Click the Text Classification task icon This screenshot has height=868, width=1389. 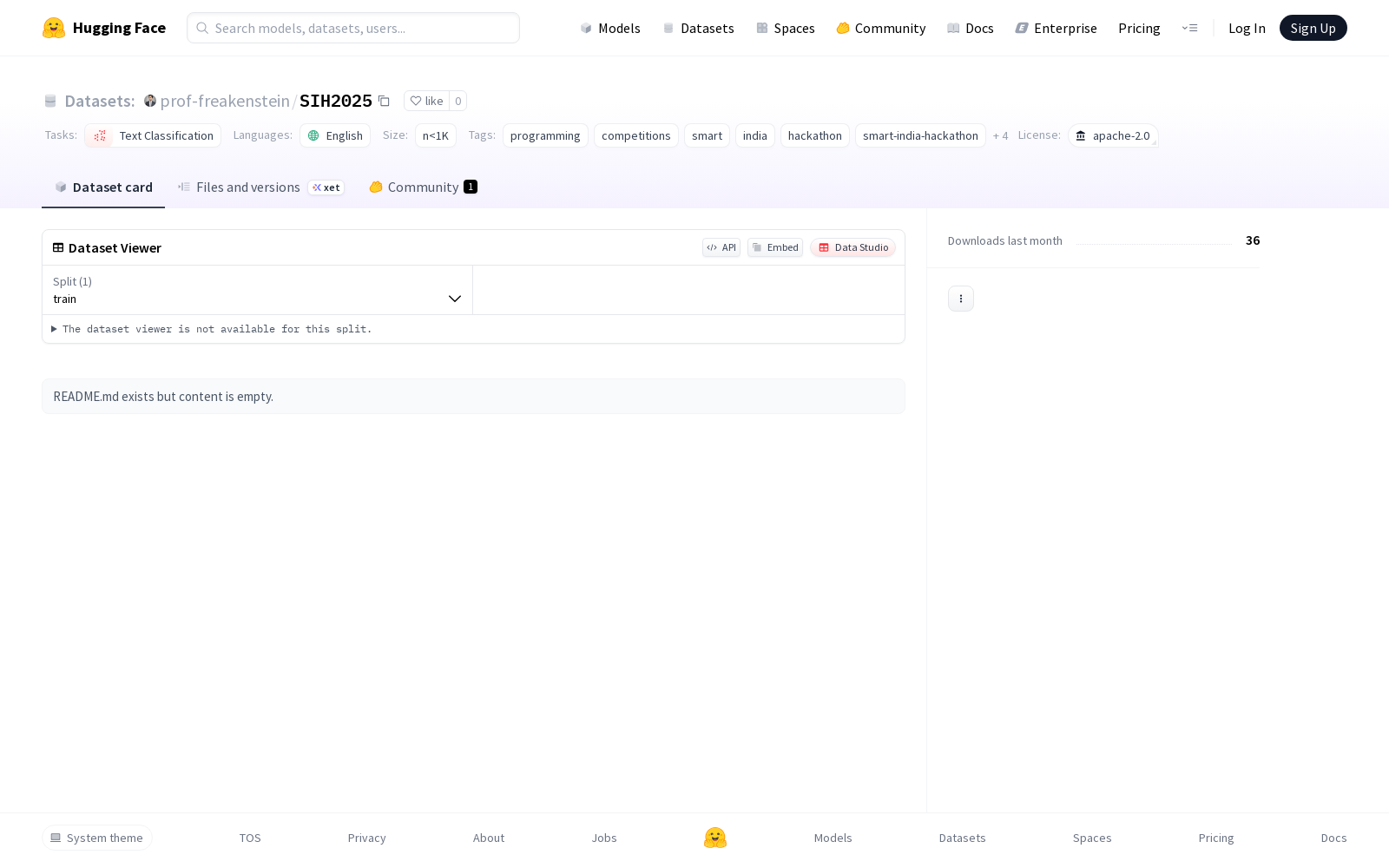pos(100,135)
